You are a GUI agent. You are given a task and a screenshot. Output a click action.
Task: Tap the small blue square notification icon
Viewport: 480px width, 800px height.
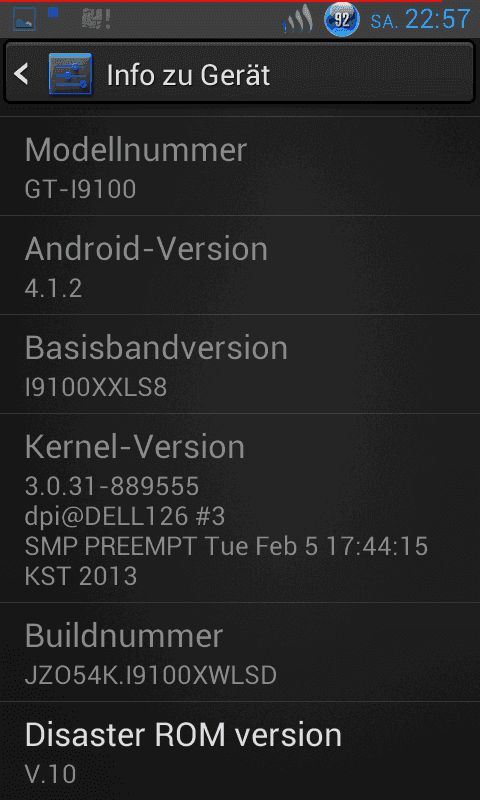53,13
